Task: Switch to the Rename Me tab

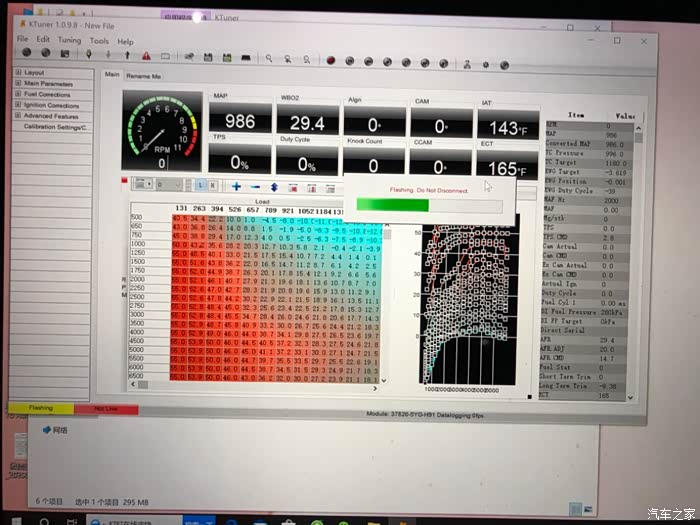Action: click(x=143, y=76)
